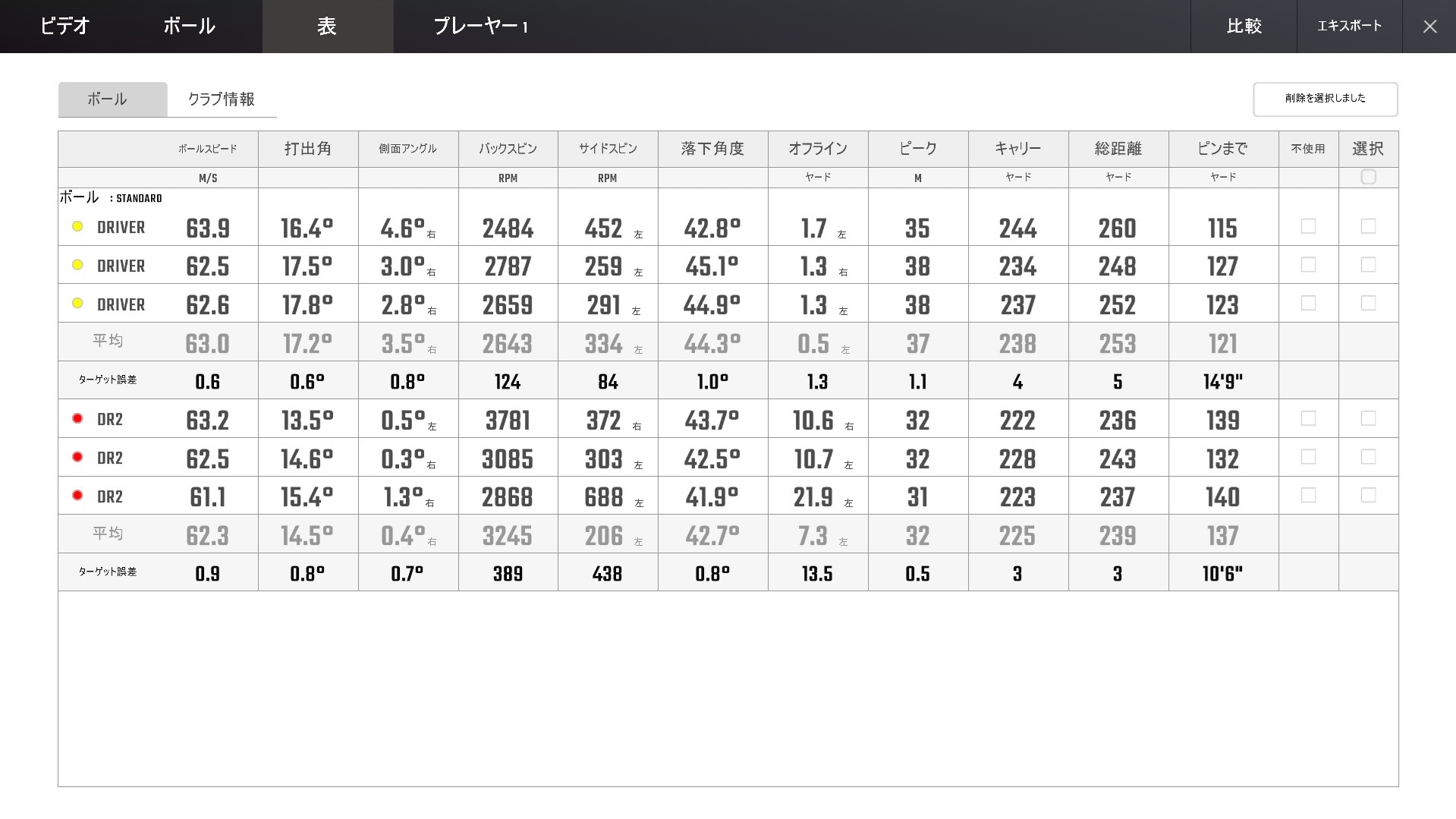The image size is (1456, 819).
Task: Mark third DRIVER shot as 不使用
Action: coord(1308,303)
